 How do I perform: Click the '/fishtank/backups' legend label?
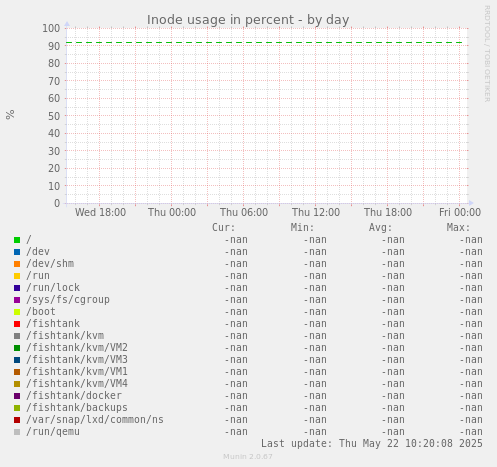[77, 408]
